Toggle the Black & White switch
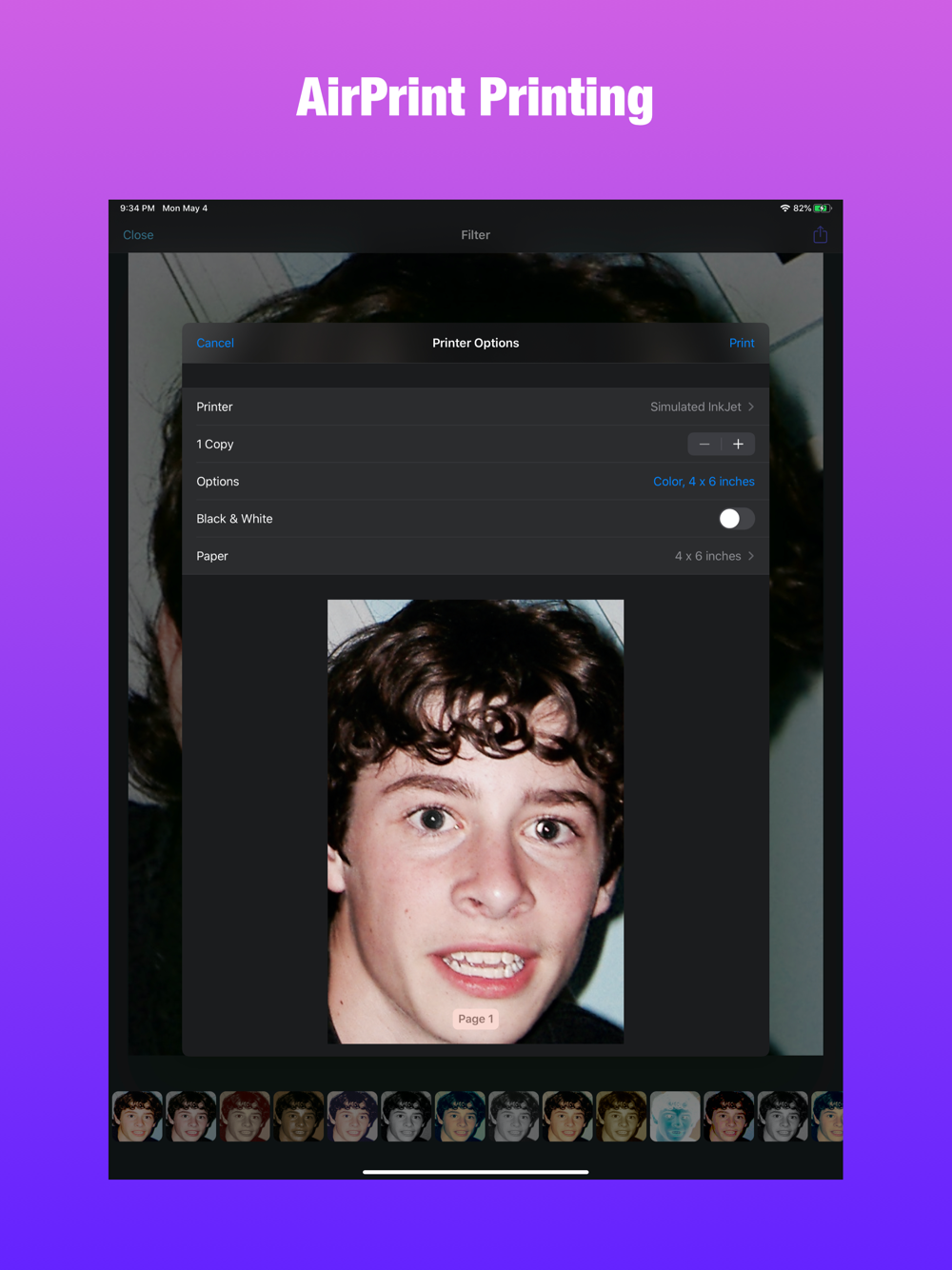 pos(736,519)
